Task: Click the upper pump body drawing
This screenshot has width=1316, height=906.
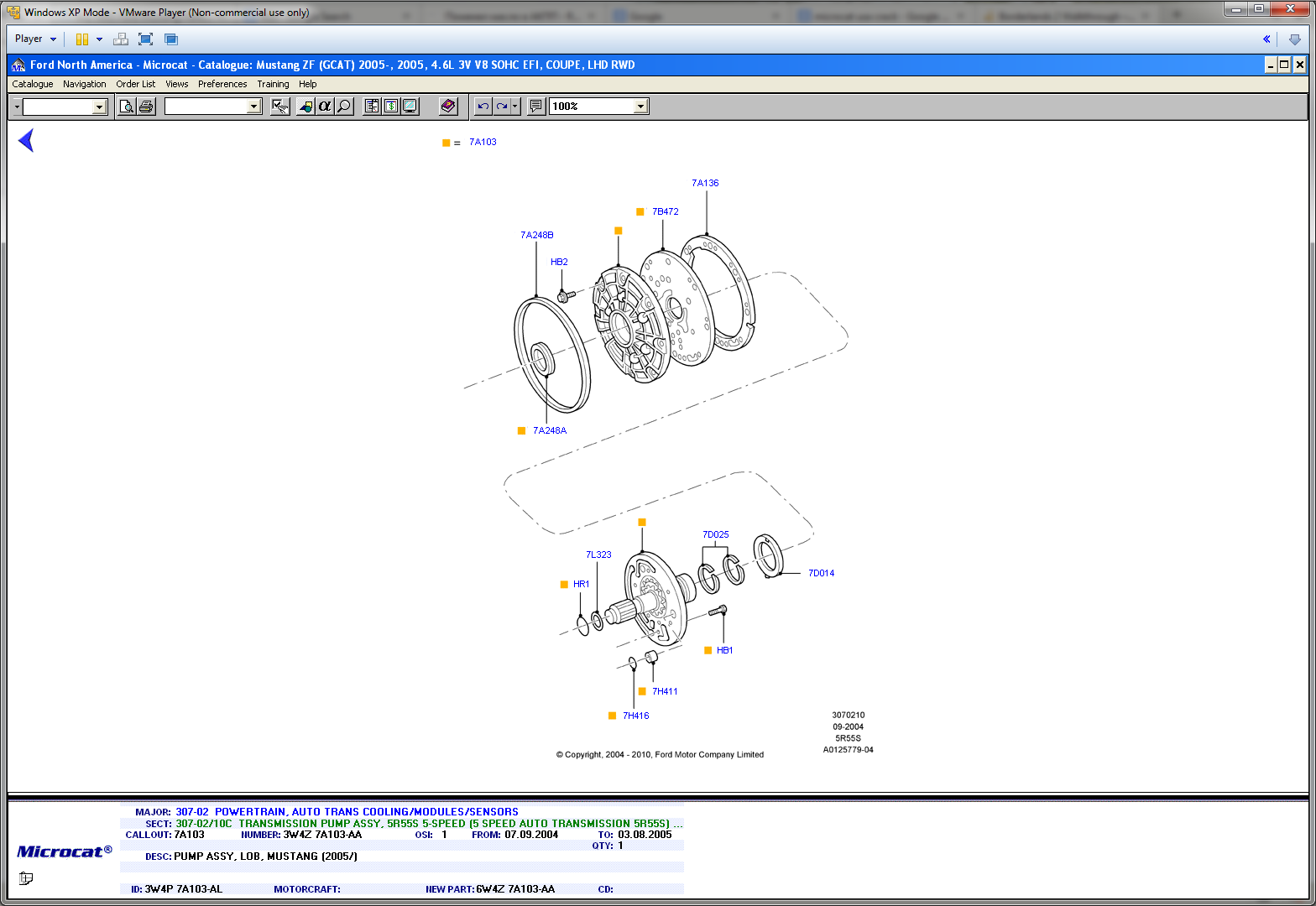Action: tap(630, 325)
